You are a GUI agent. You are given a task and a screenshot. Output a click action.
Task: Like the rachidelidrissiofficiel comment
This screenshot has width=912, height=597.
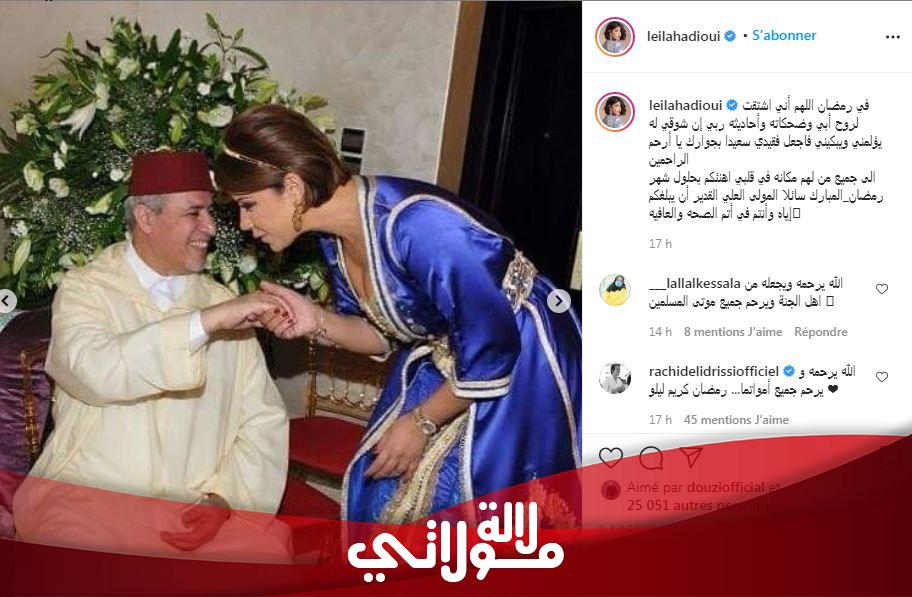click(882, 377)
